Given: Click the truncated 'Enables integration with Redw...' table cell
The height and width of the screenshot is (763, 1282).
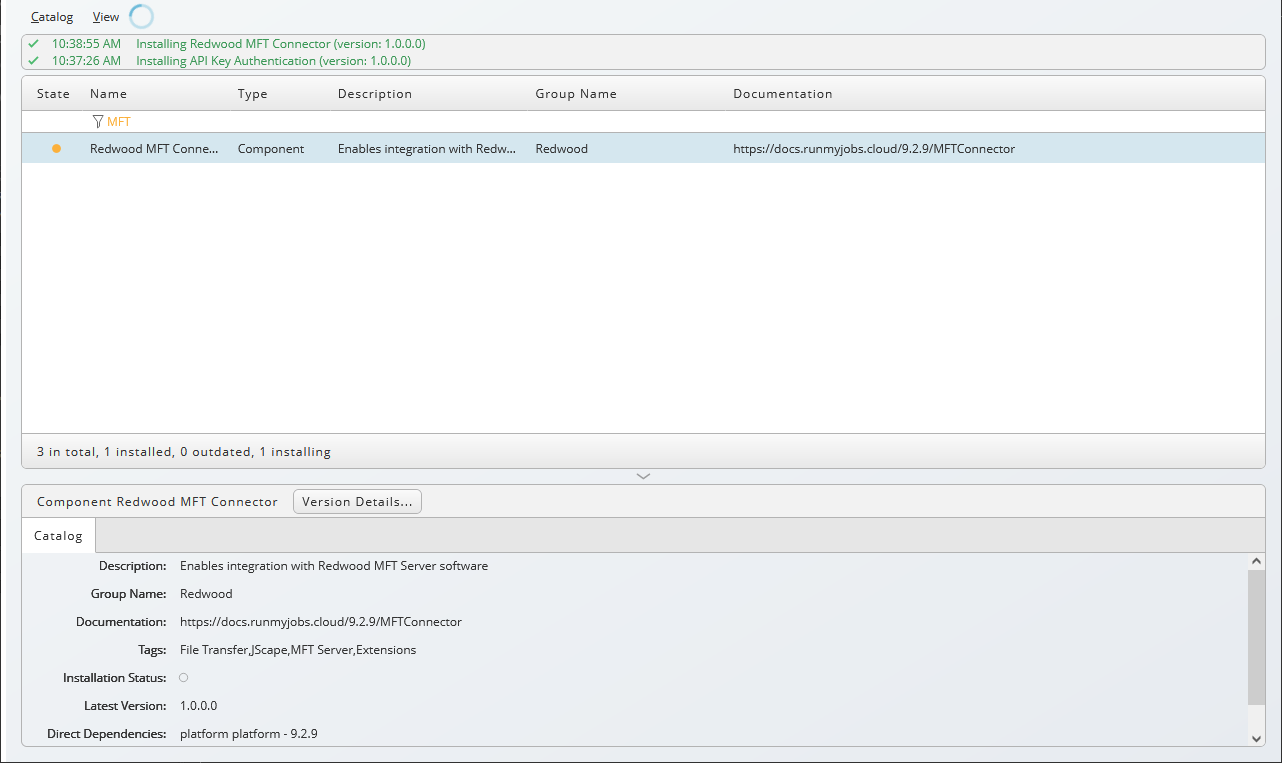Looking at the screenshot, I should [427, 149].
